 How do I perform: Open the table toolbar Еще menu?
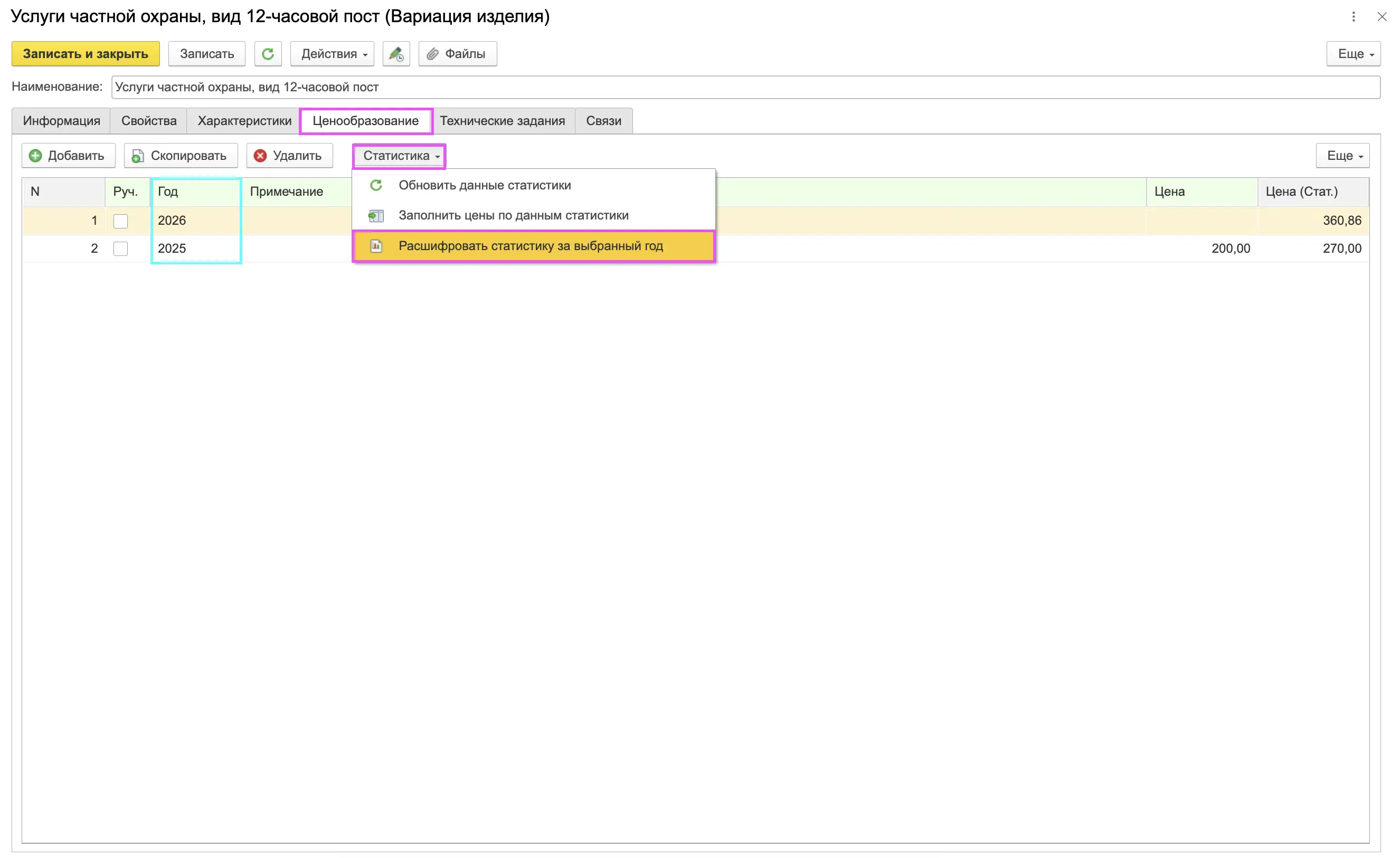pyautogui.click(x=1342, y=156)
